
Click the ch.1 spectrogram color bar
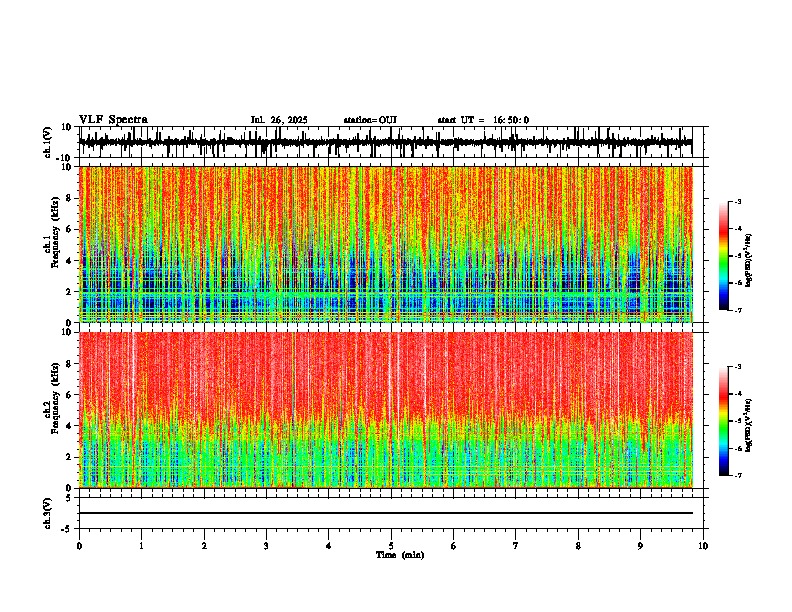(723, 256)
